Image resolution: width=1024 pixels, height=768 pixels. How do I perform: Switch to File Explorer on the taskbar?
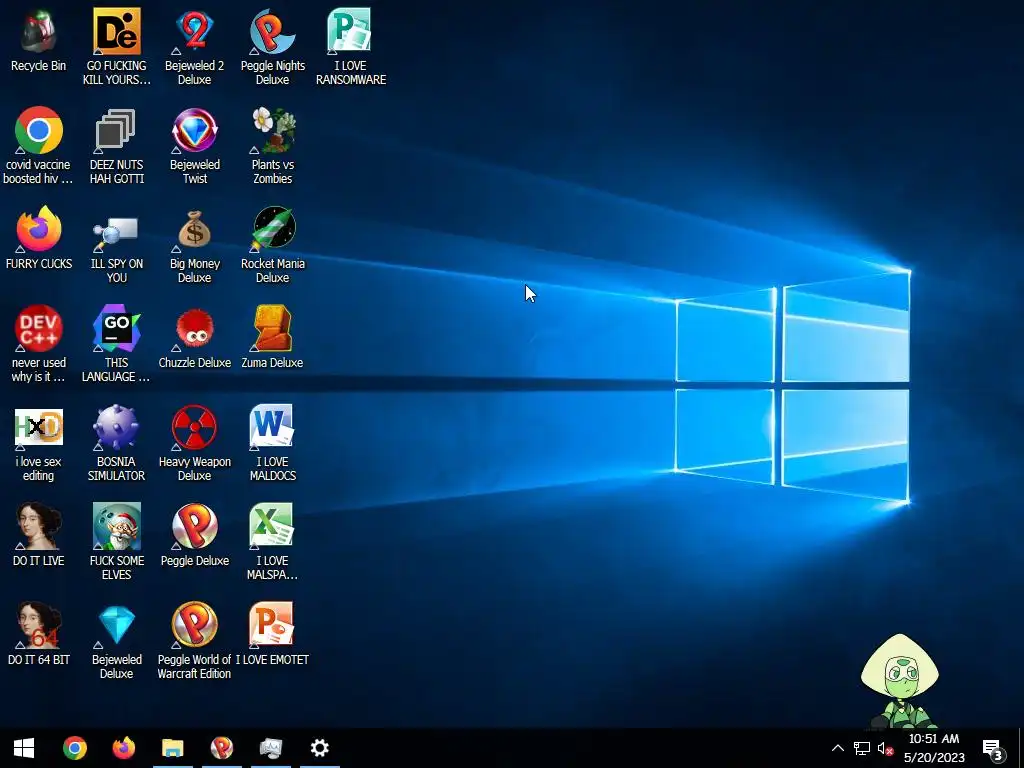click(x=173, y=748)
